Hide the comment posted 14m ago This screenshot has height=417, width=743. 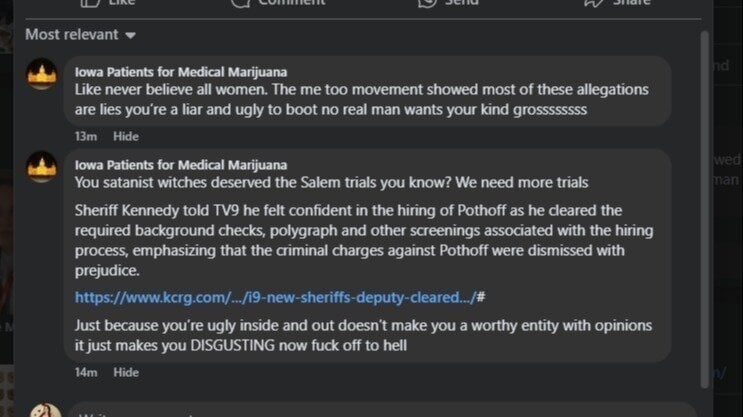(125, 372)
